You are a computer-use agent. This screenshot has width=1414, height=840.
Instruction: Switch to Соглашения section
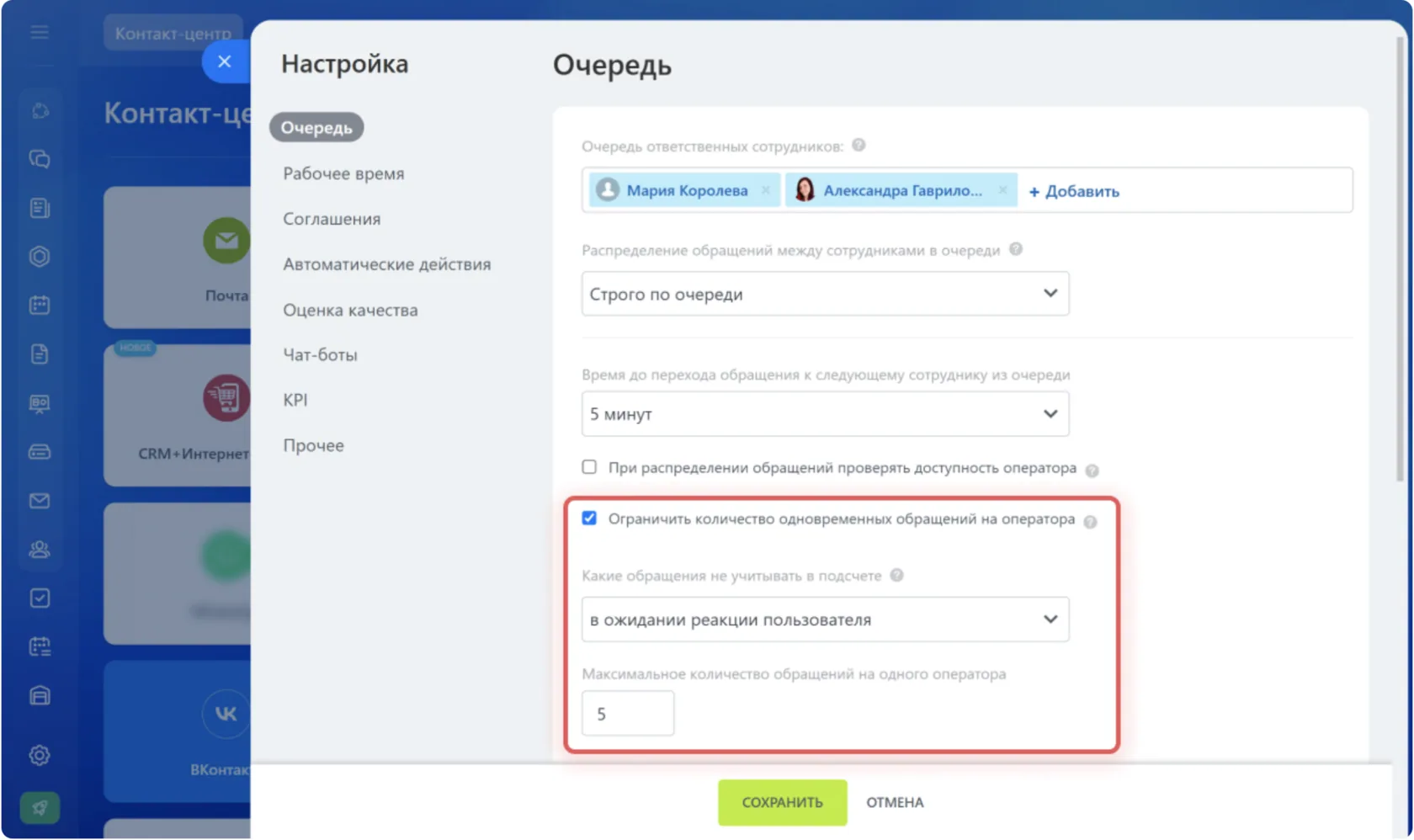[x=332, y=219]
